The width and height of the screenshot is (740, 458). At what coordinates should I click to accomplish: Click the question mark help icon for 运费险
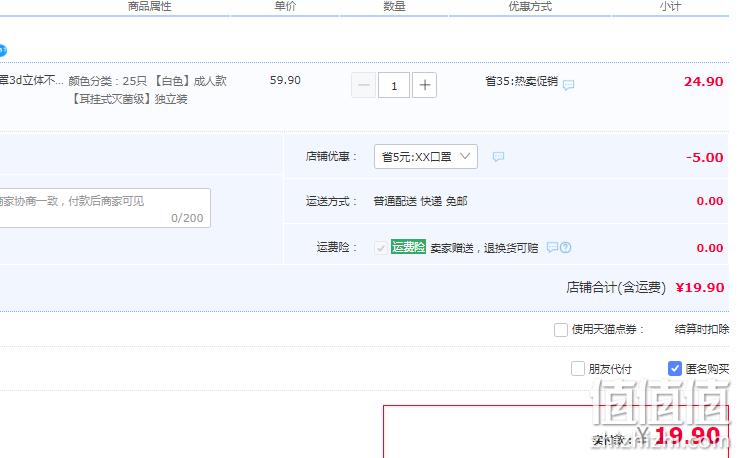(x=565, y=247)
